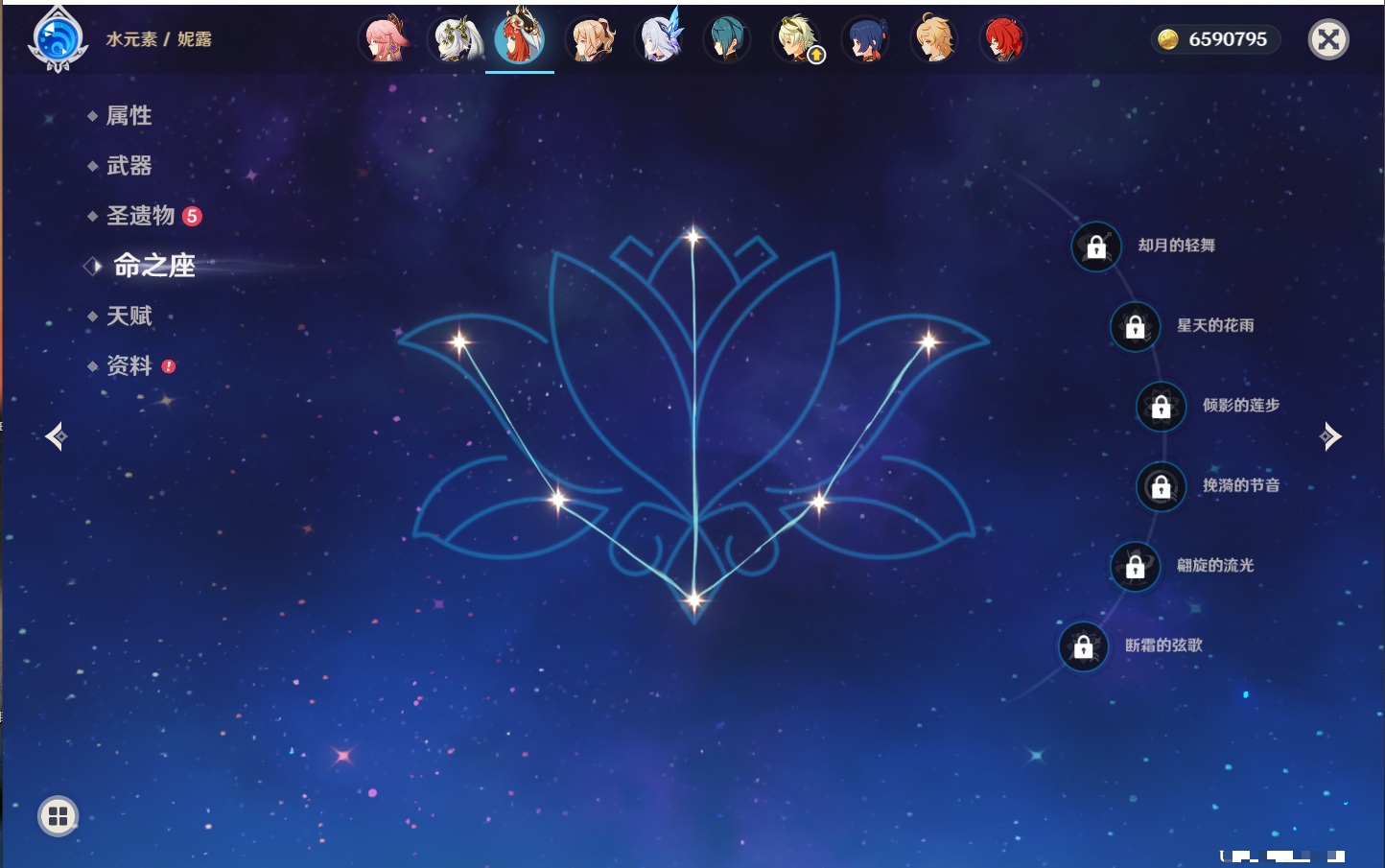Select the avatar with yellow upgrade arrow
This screenshot has width=1385, height=868.
click(x=798, y=39)
